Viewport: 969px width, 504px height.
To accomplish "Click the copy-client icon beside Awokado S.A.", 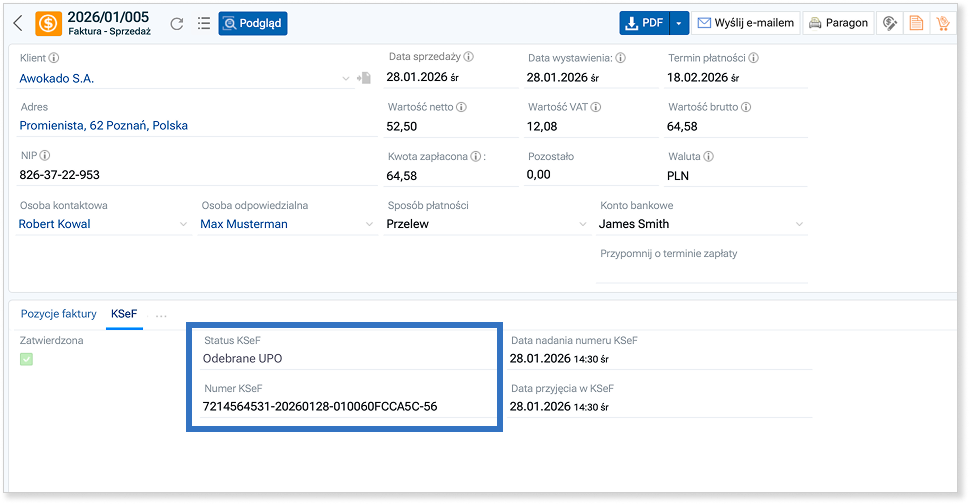I will click(x=364, y=78).
